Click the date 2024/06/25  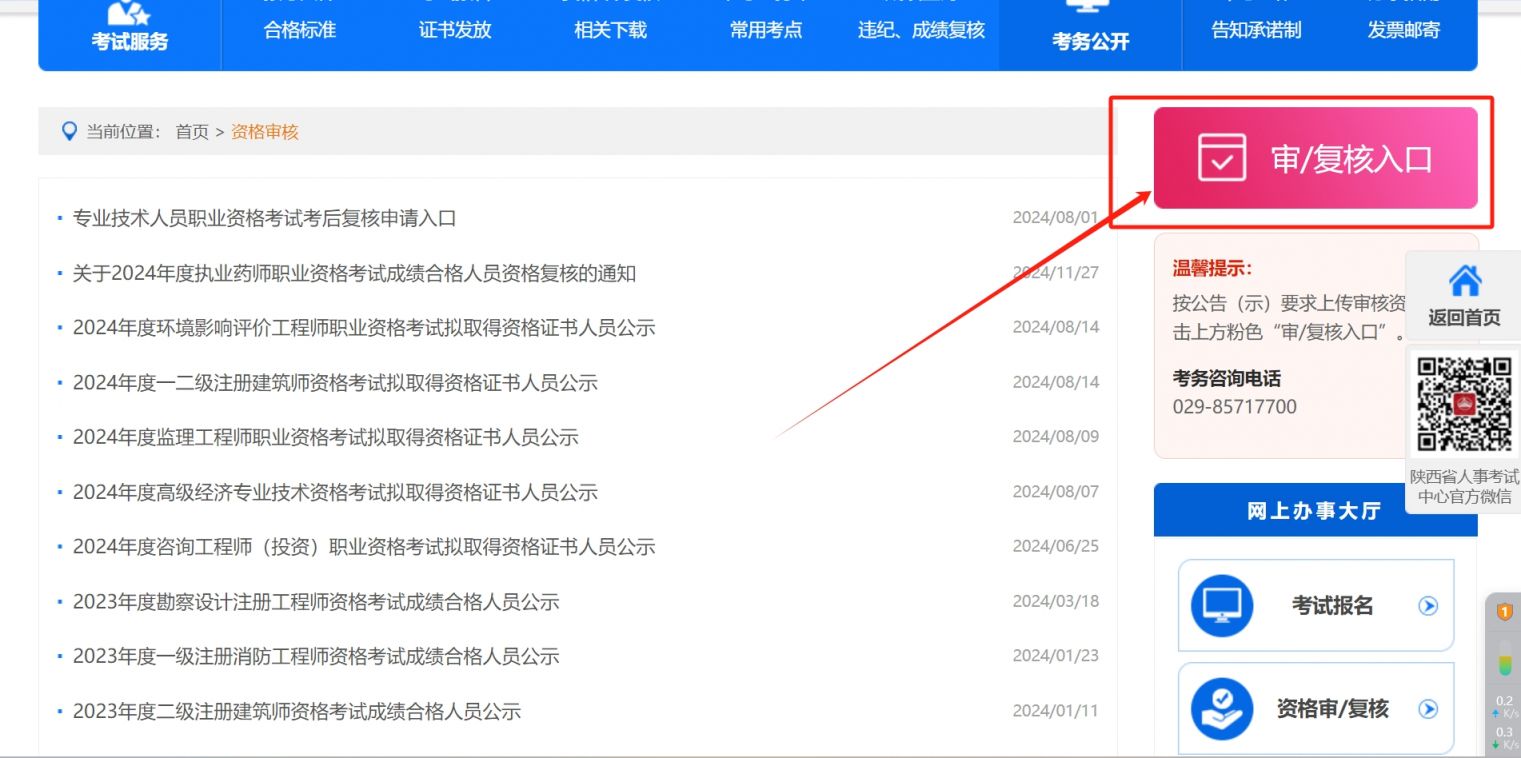1055,546
